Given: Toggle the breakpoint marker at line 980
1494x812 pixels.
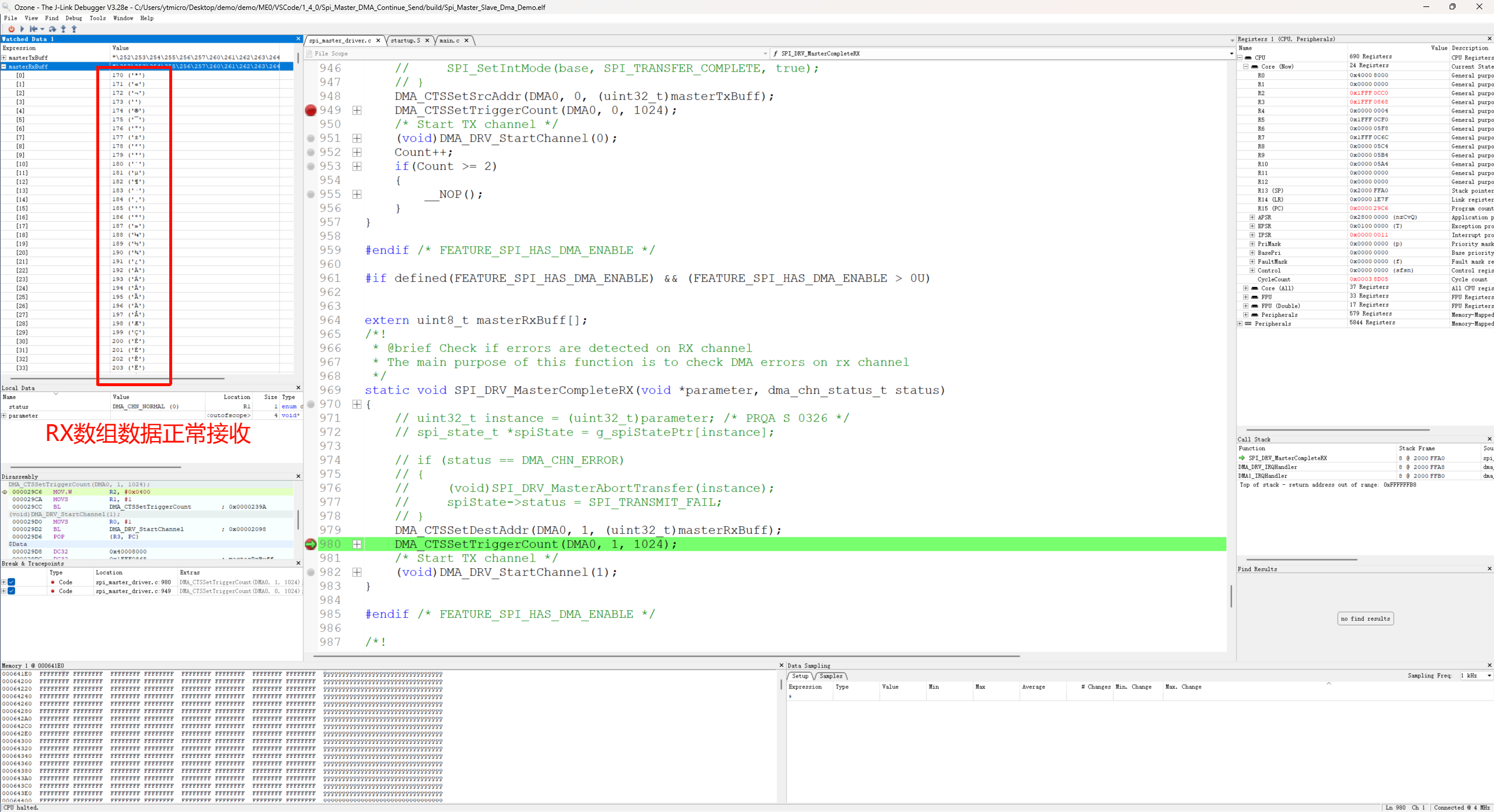Looking at the screenshot, I should tap(311, 544).
